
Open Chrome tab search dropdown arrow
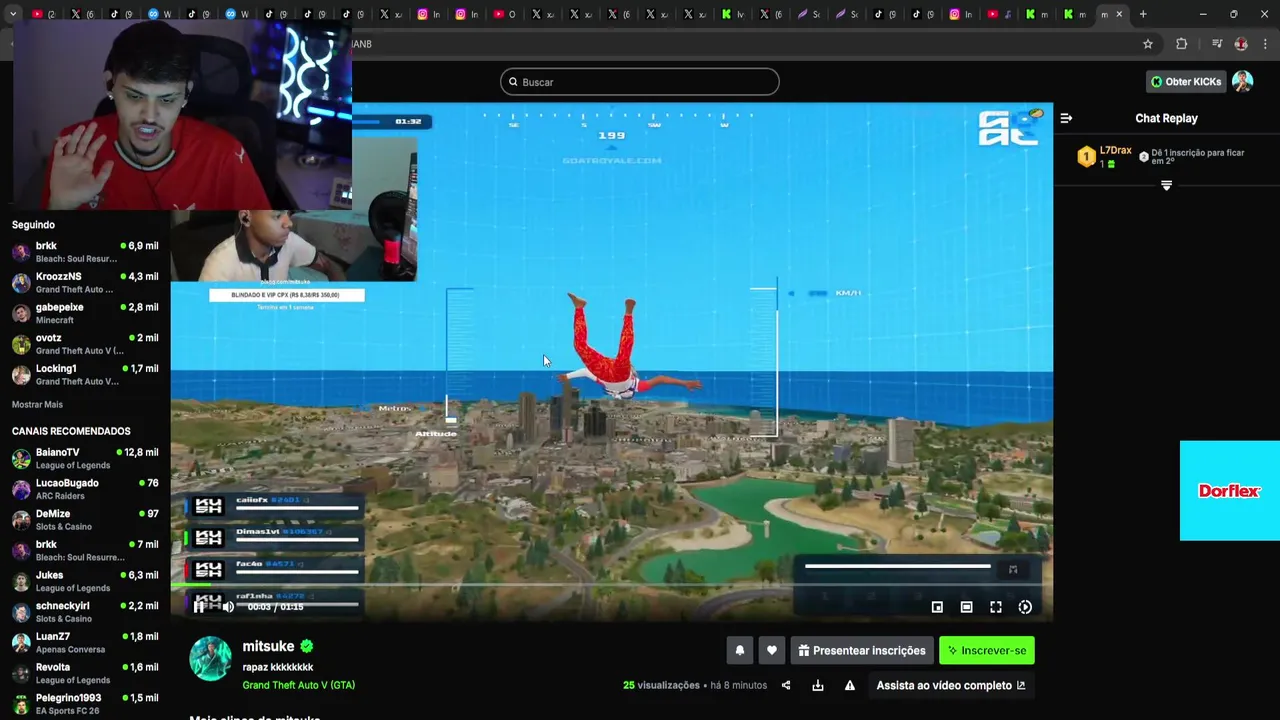coord(12,14)
